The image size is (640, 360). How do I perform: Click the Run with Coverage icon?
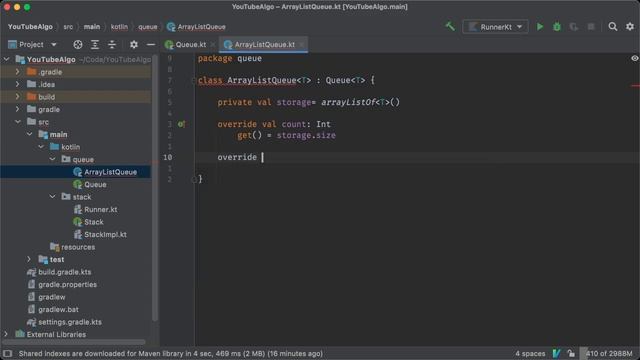(x=573, y=27)
